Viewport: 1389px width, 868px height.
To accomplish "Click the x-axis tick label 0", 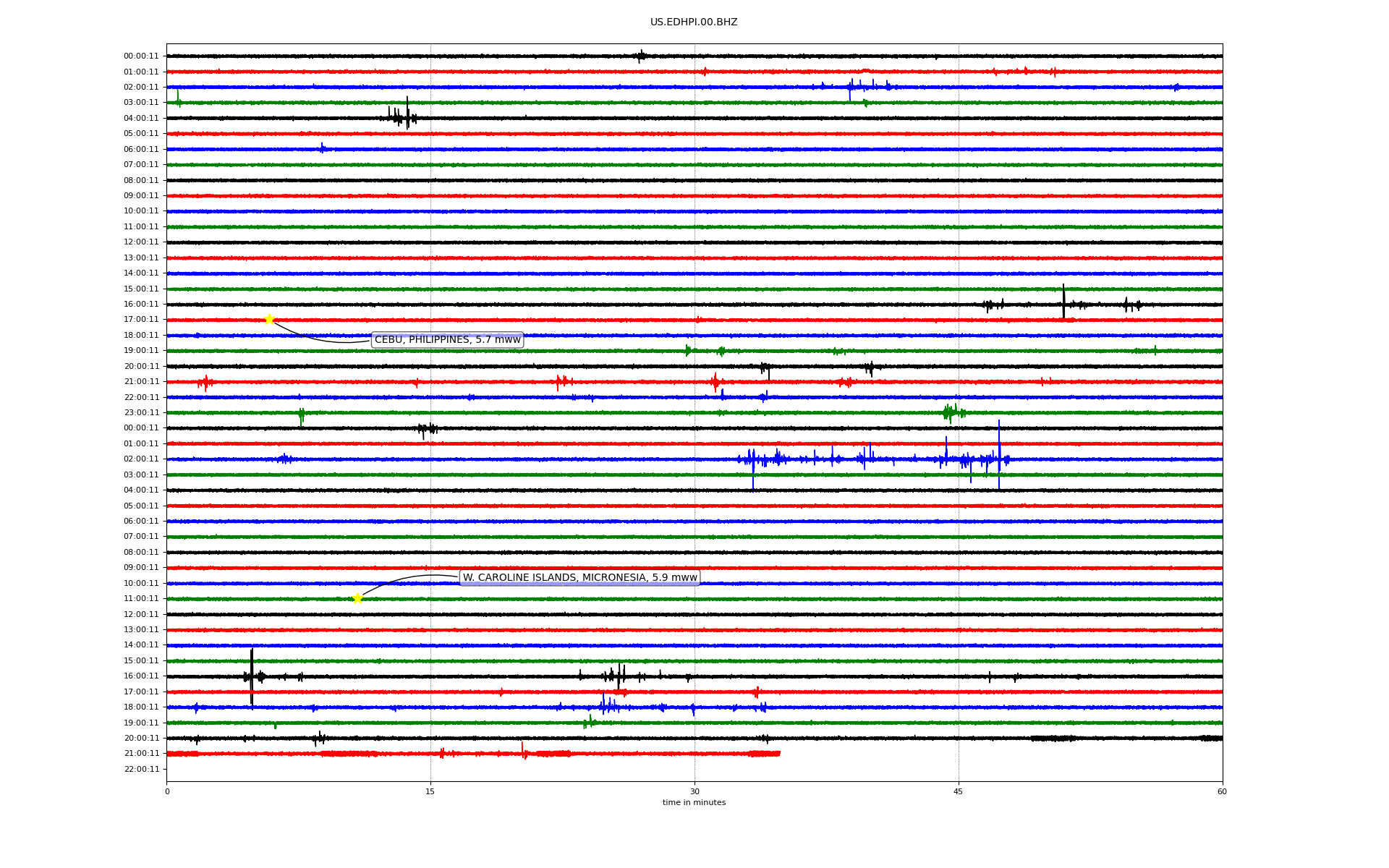I will (167, 791).
